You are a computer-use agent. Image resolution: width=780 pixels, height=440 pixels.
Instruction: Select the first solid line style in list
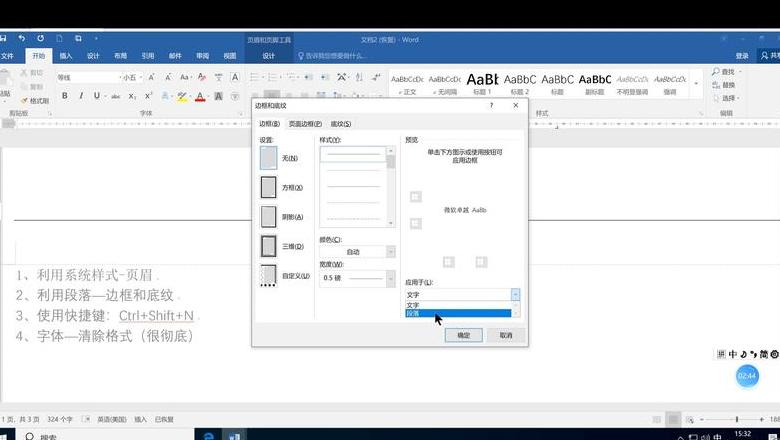point(354,154)
